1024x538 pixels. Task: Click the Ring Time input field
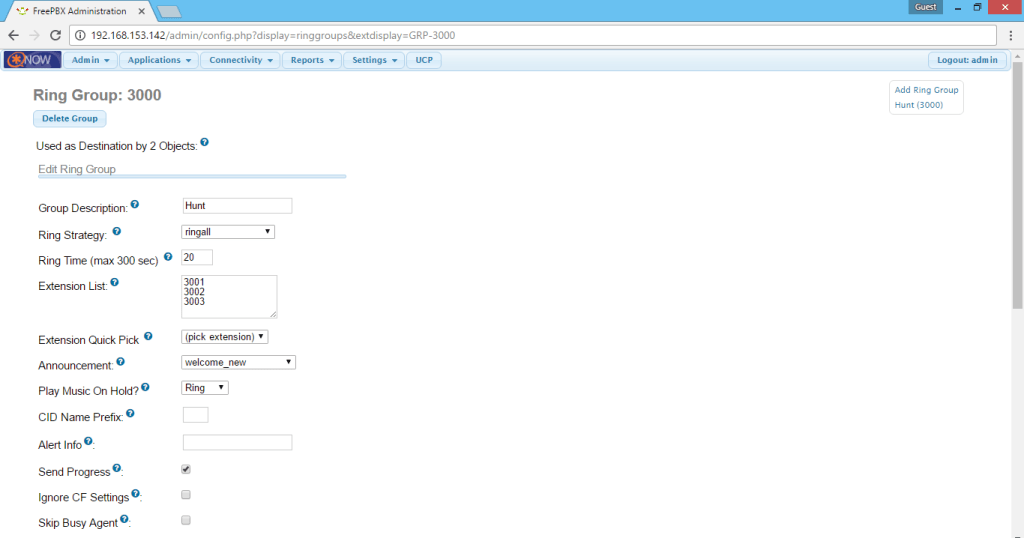pyautogui.click(x=197, y=257)
